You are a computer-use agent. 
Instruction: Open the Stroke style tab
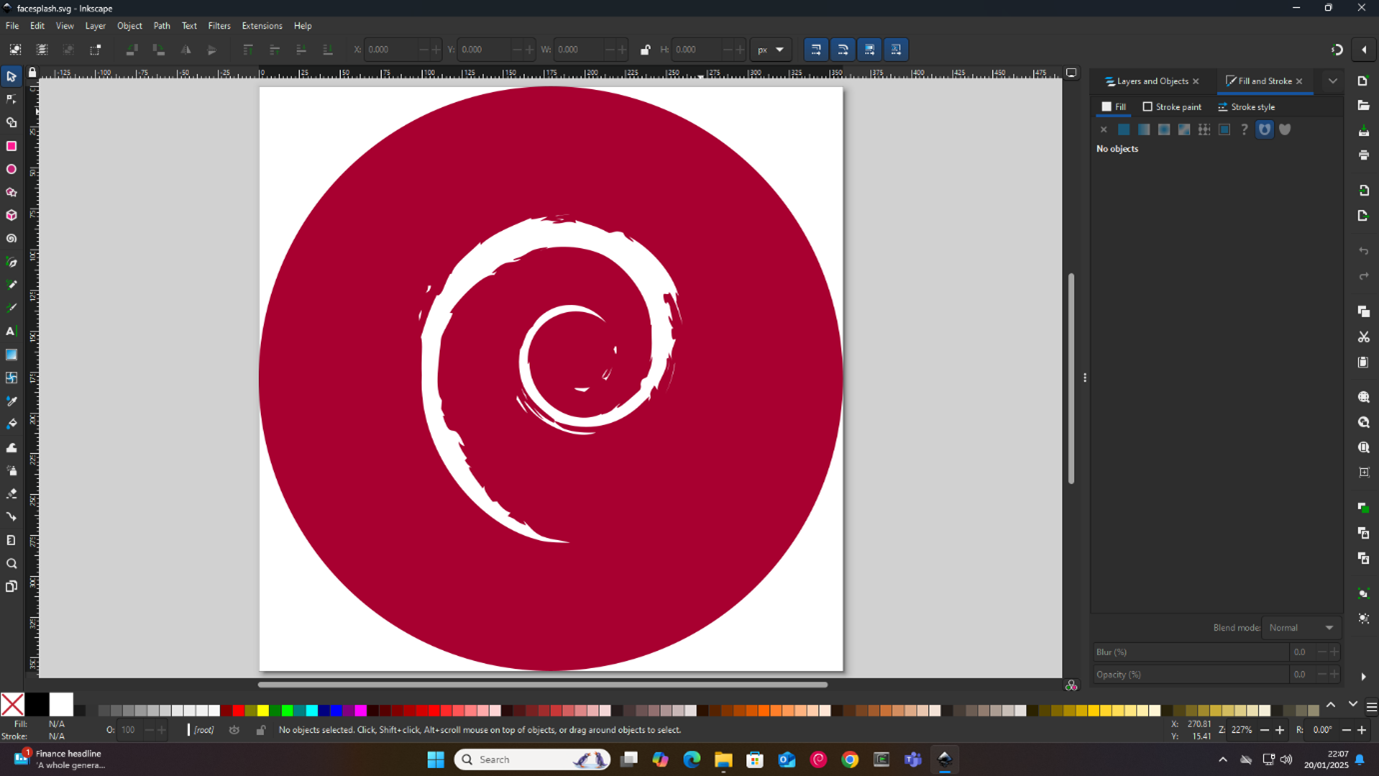[x=1247, y=107]
